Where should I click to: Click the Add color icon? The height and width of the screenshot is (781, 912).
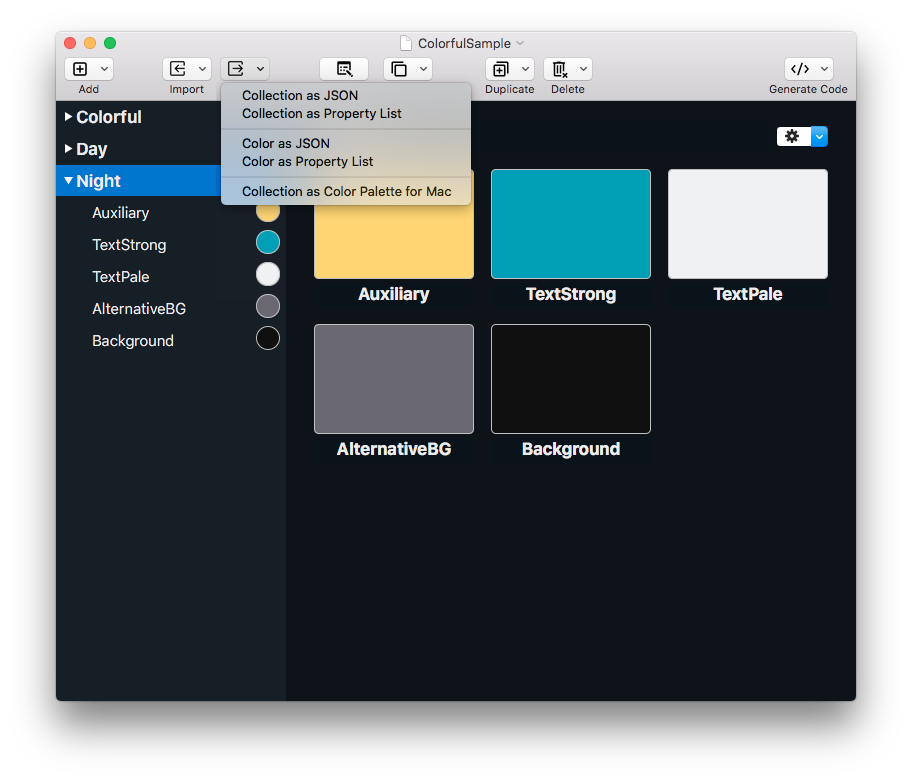80,68
